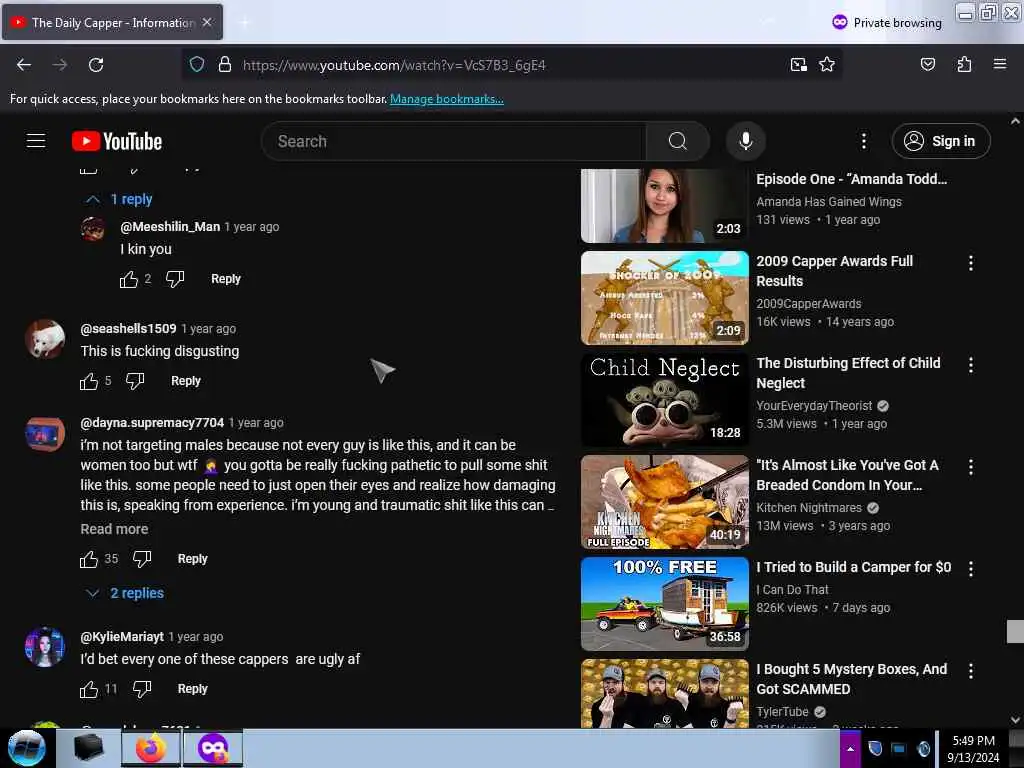1024x768 pixels.
Task: Open Firefox from the taskbar
Action: click(151, 748)
